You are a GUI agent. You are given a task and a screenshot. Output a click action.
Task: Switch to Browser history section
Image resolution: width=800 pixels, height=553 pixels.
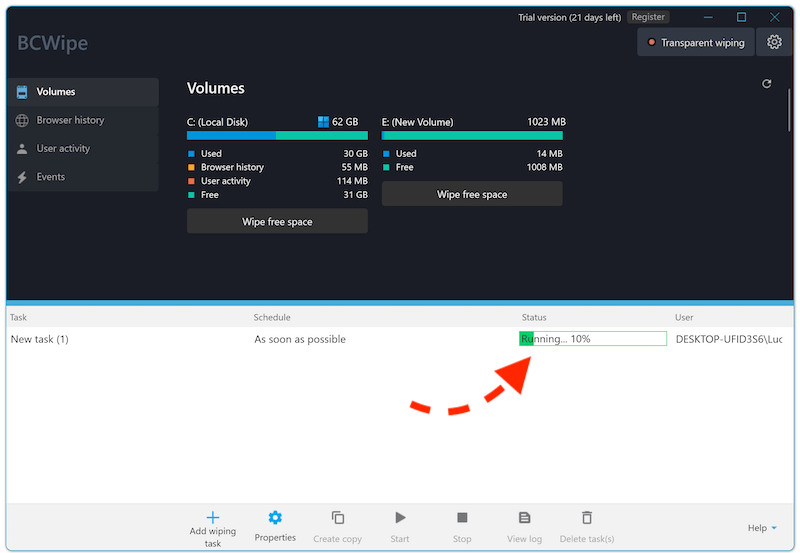point(70,120)
